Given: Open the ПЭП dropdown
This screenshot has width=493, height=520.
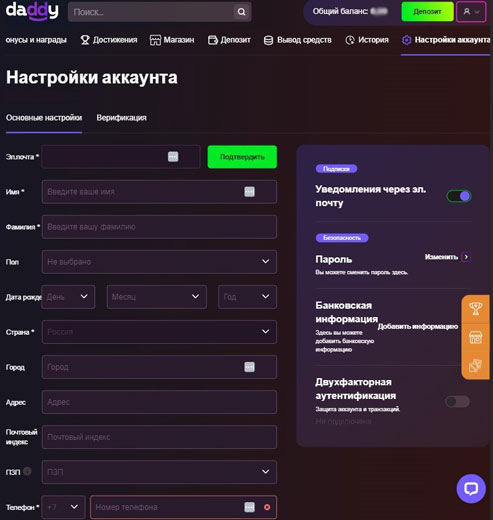Looking at the screenshot, I should coord(159,472).
